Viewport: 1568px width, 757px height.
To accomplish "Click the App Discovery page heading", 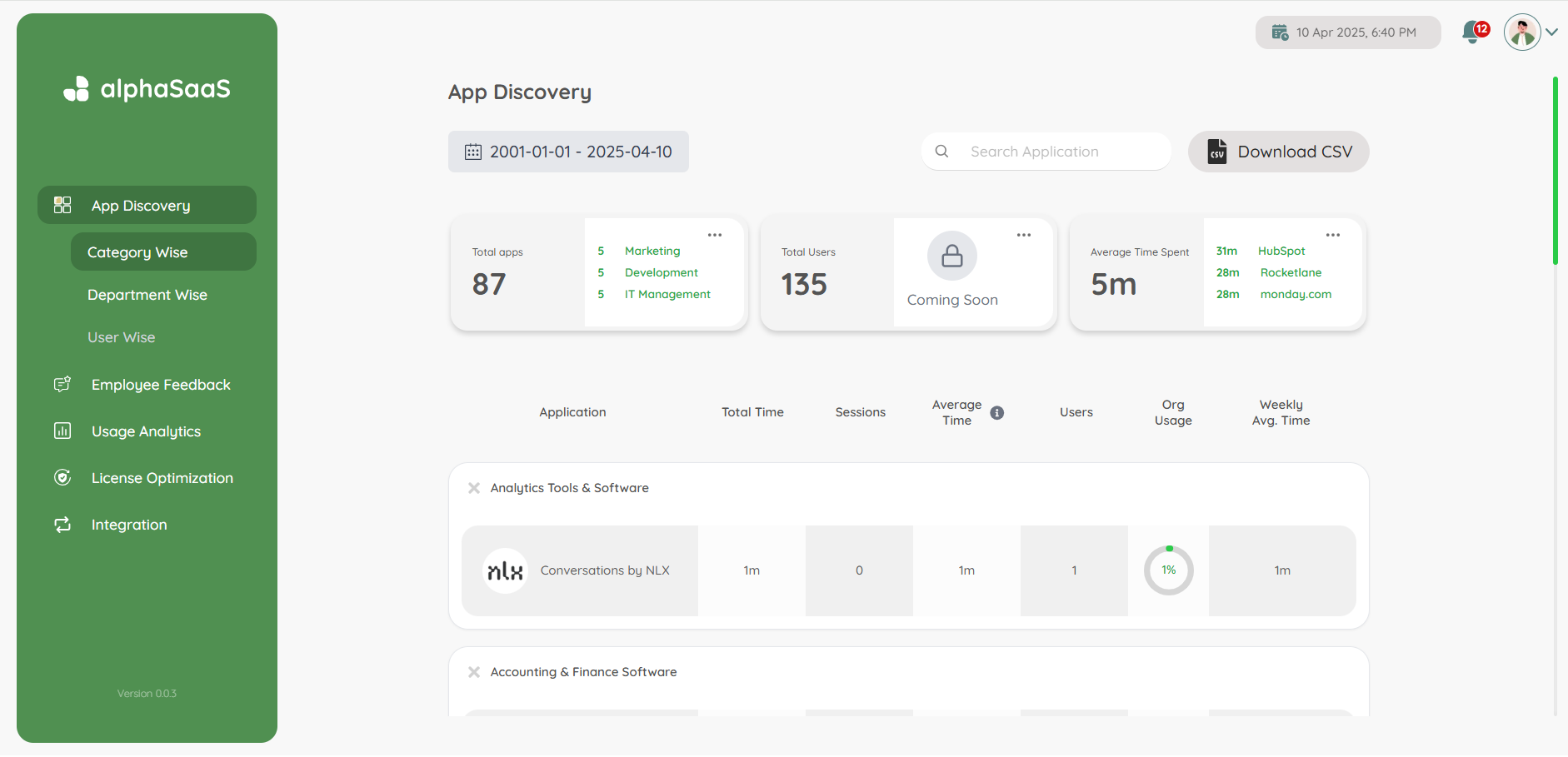I will 520,92.
